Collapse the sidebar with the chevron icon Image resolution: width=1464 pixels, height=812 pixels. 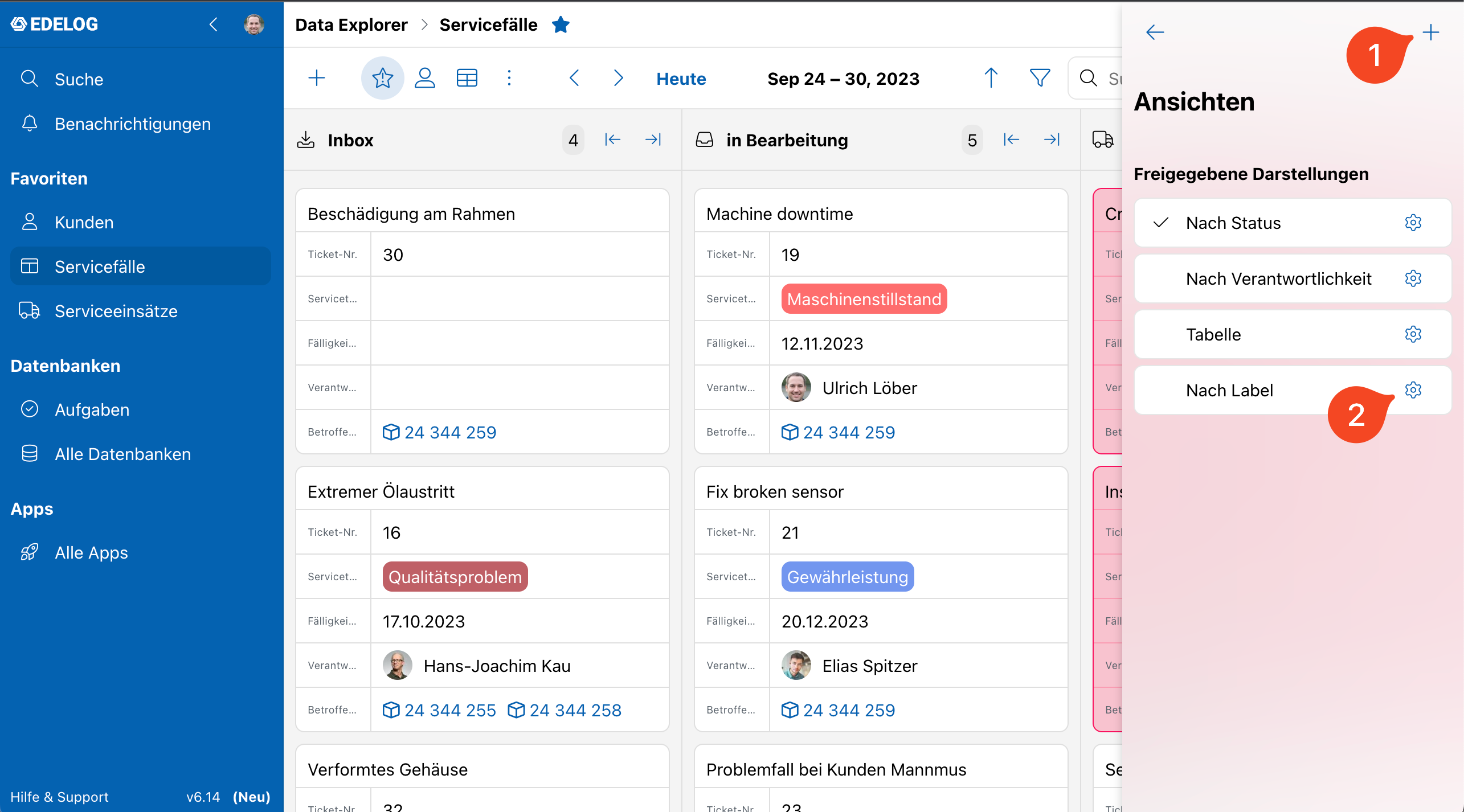[214, 24]
